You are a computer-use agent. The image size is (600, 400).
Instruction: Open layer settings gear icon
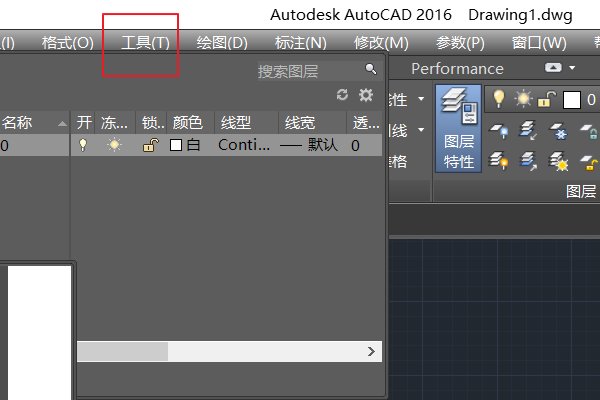tap(366, 94)
